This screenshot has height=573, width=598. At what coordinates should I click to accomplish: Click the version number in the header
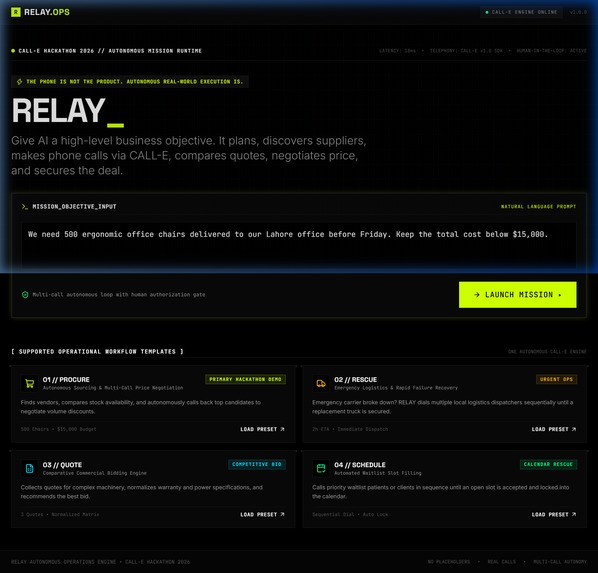point(578,12)
